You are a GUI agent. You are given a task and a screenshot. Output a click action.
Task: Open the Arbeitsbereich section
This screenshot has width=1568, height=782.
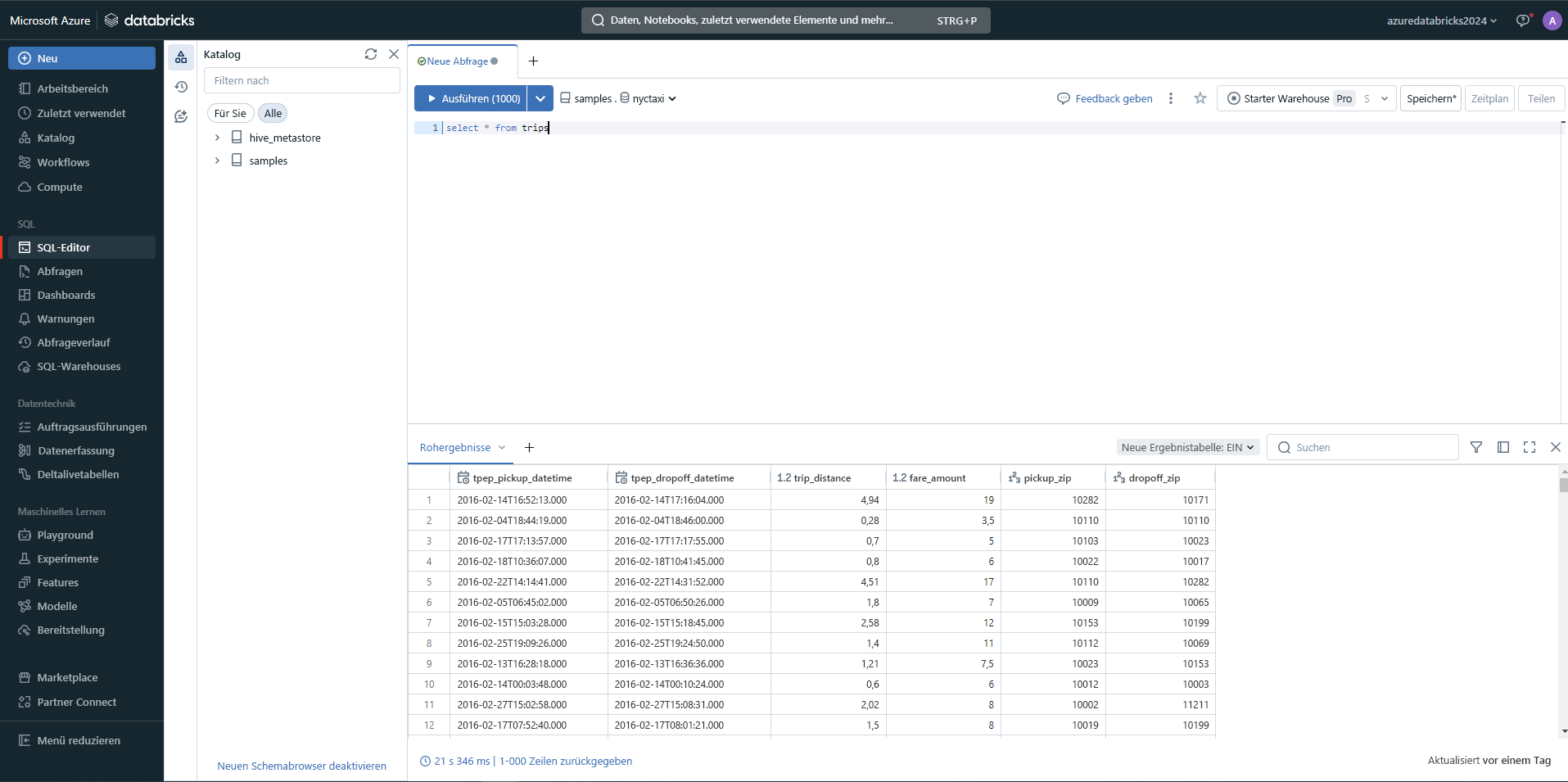(72, 88)
